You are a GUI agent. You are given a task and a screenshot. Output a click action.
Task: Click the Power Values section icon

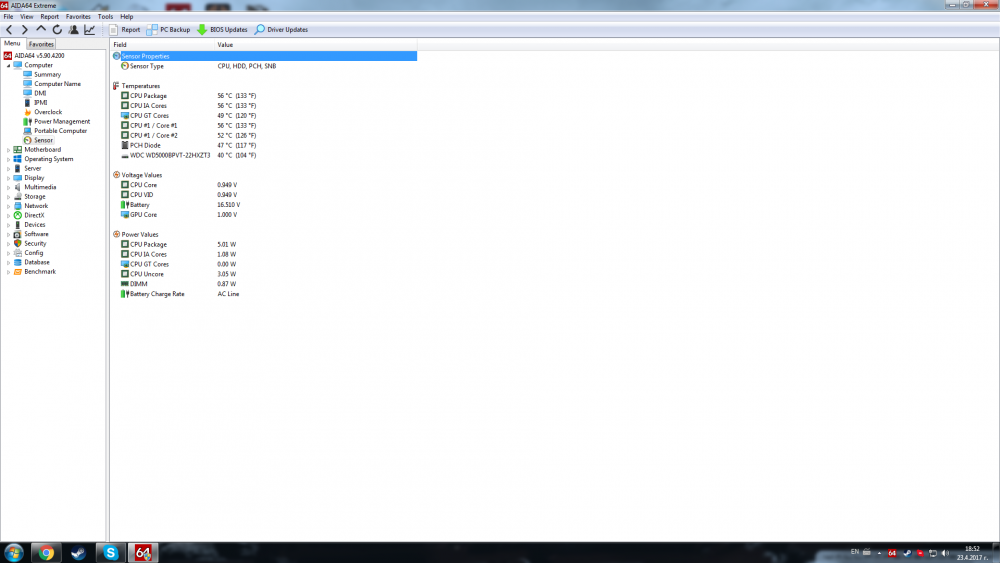point(116,234)
